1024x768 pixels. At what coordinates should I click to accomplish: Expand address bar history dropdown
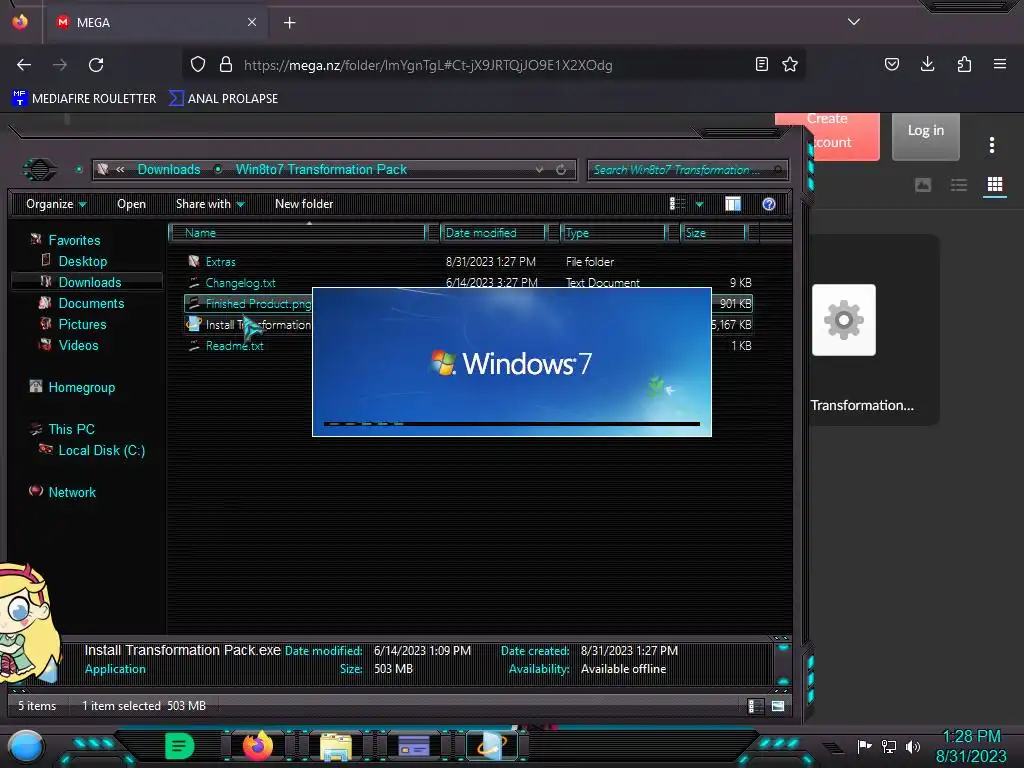tap(539, 170)
